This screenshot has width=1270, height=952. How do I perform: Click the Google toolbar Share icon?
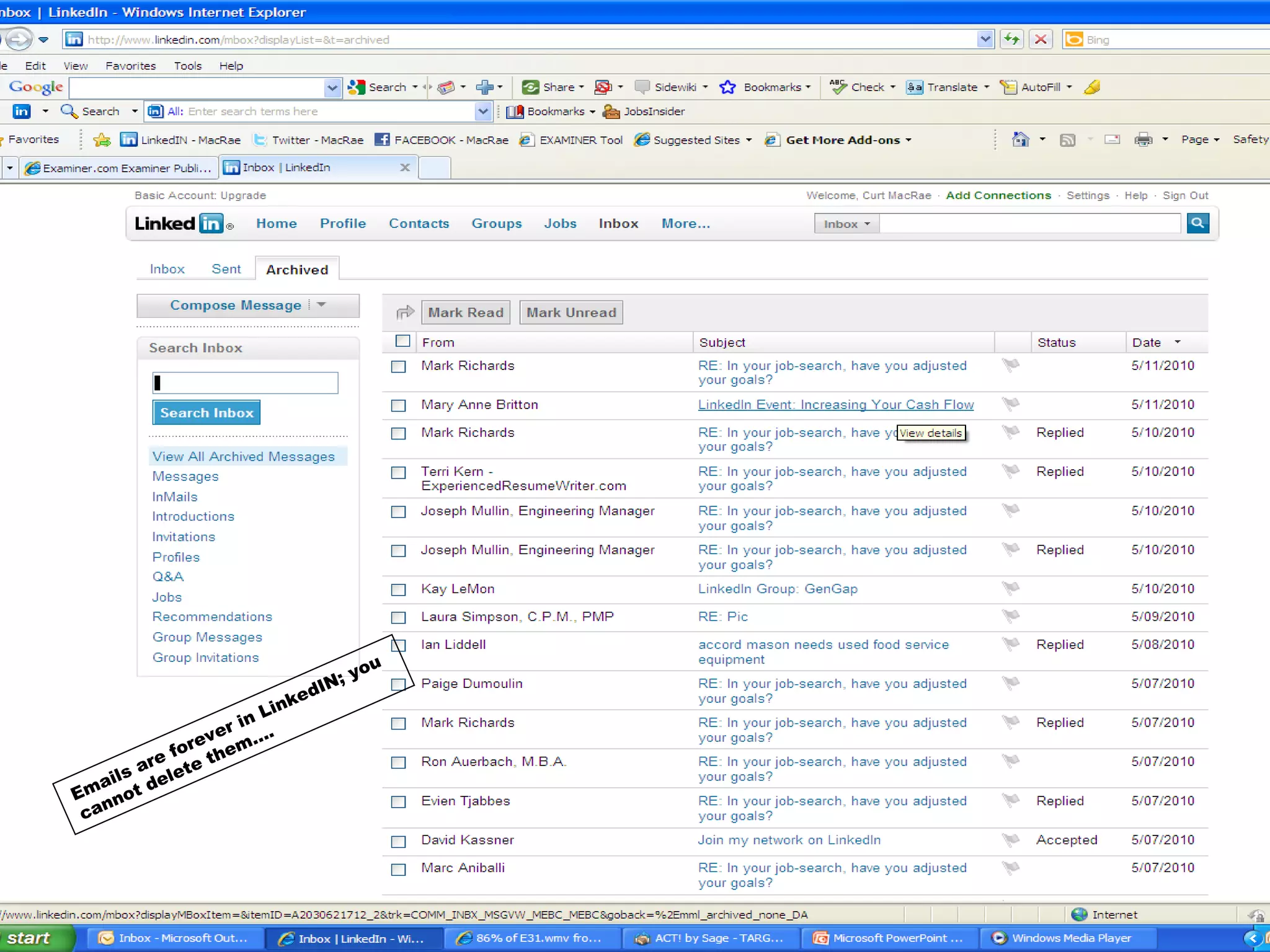pos(530,87)
